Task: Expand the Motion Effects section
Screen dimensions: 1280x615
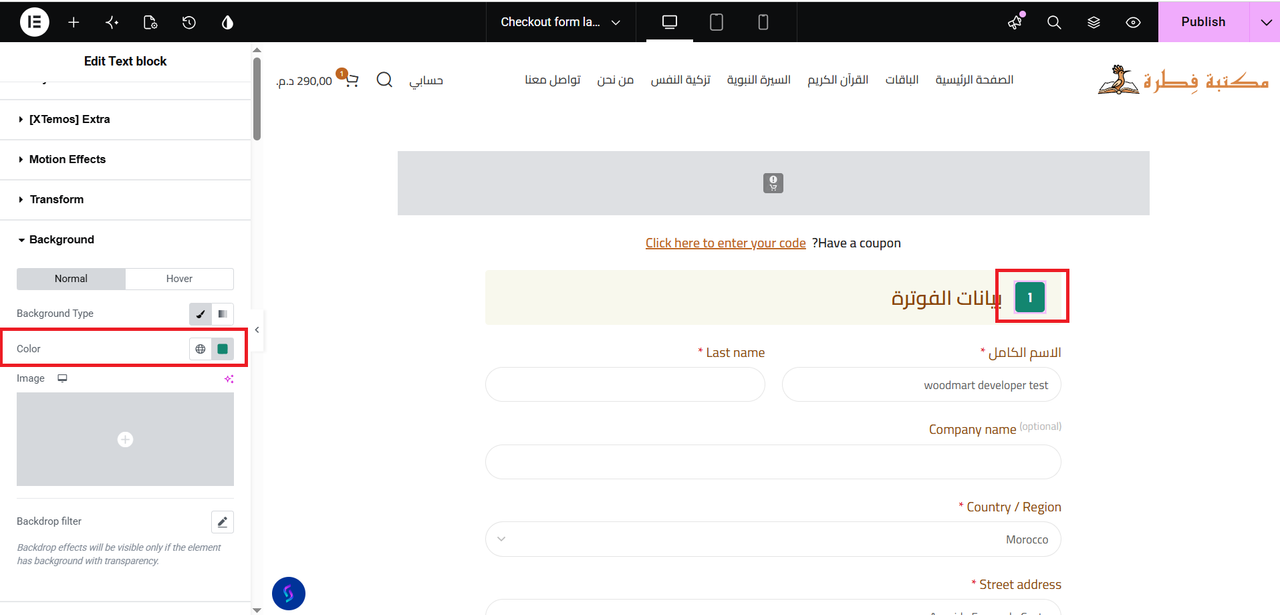Action: pyautogui.click(x=125, y=160)
